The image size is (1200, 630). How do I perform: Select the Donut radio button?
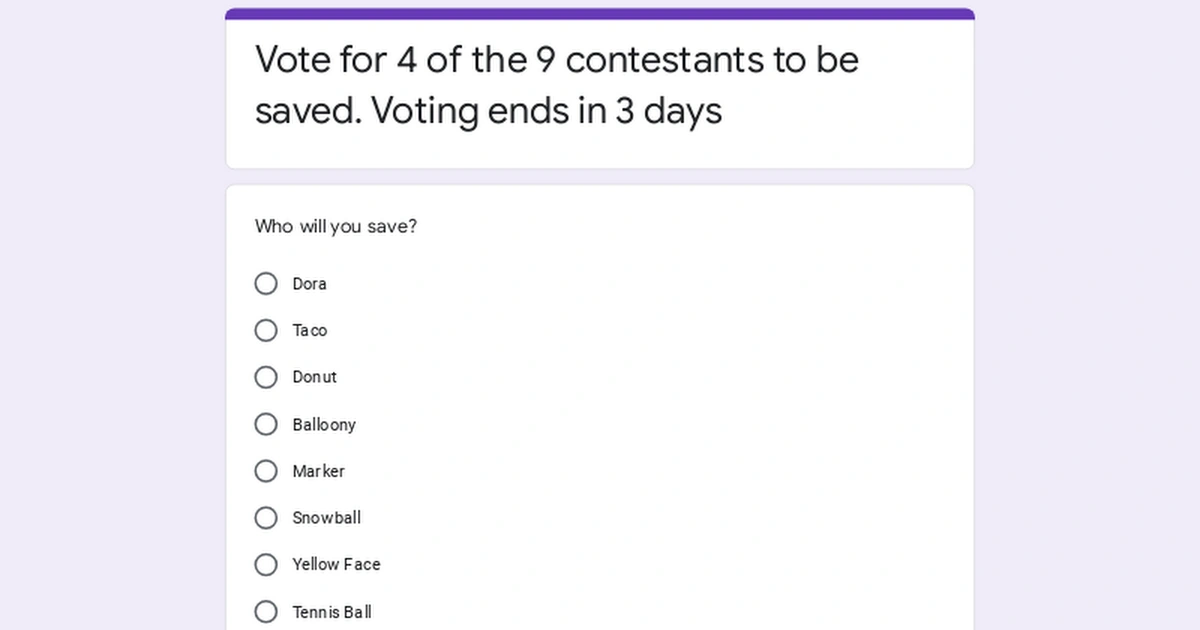(265, 377)
